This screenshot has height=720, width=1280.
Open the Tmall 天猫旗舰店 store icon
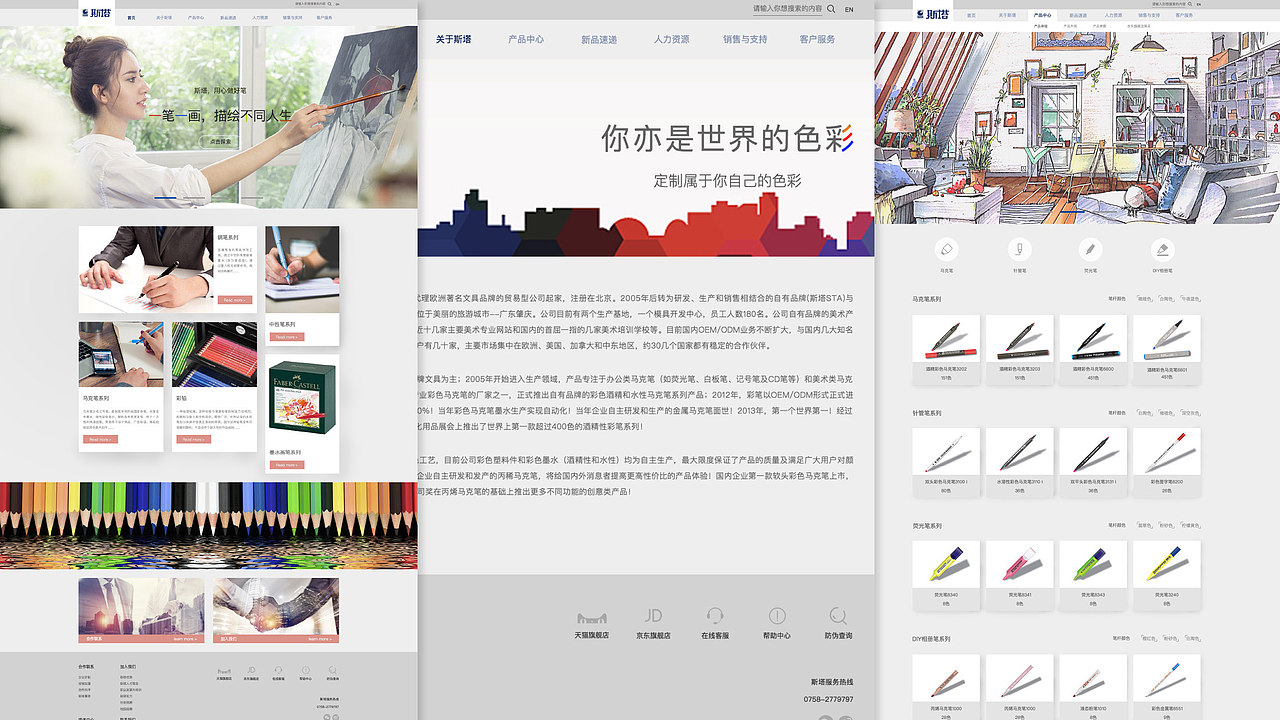592,618
